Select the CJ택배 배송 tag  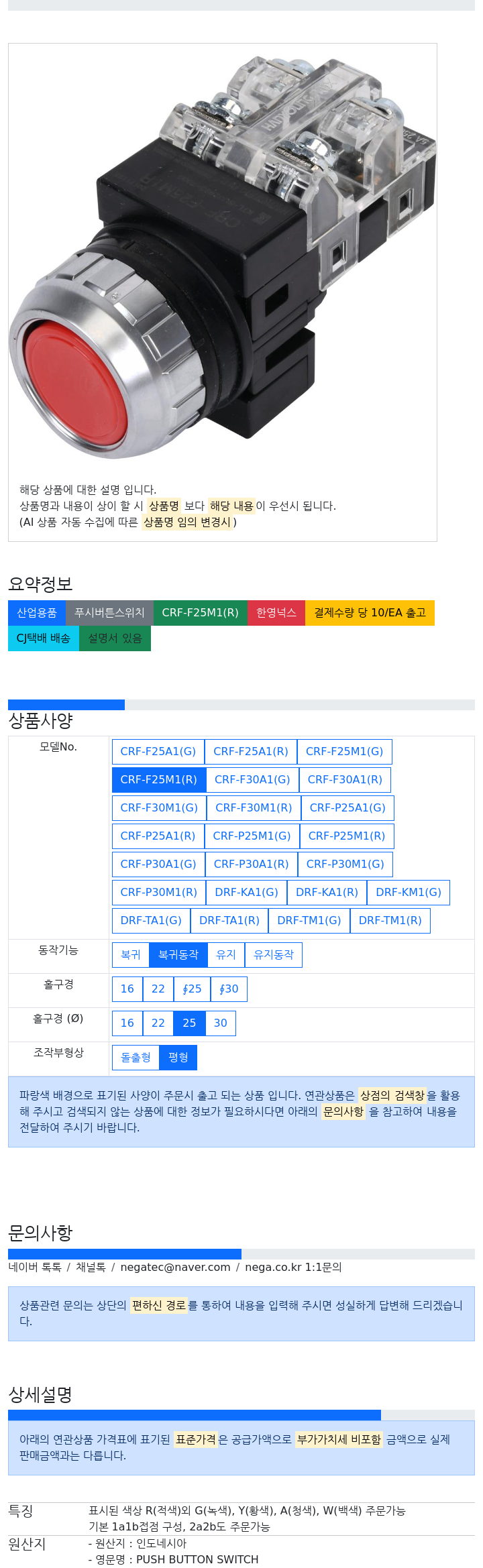(x=44, y=638)
